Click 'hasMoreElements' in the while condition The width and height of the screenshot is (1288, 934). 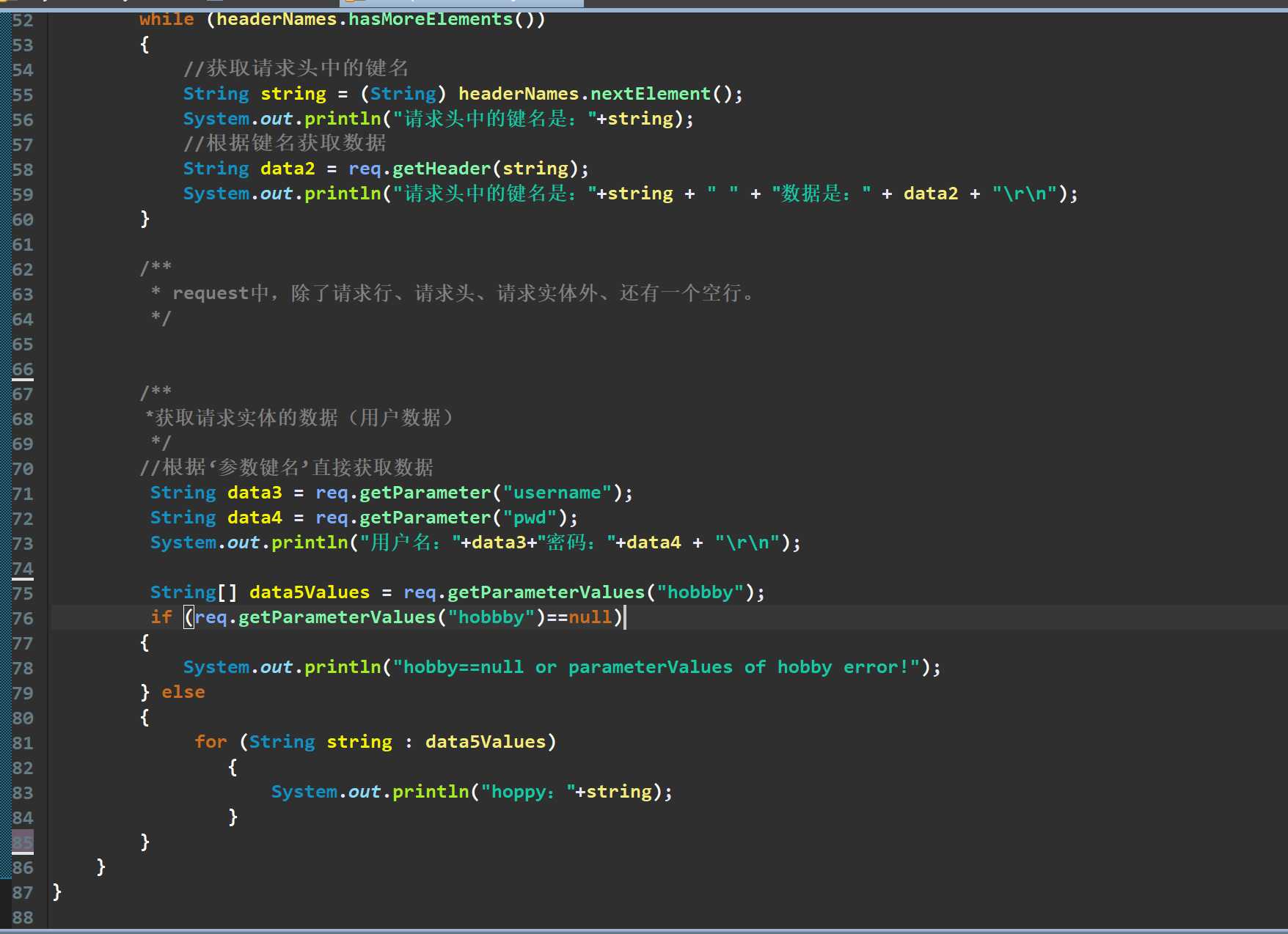431,19
